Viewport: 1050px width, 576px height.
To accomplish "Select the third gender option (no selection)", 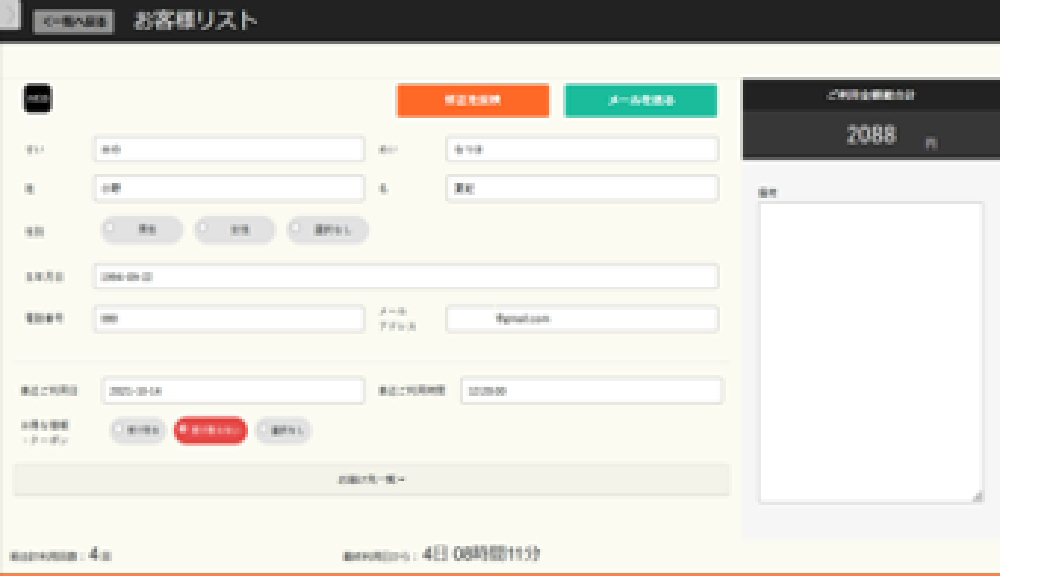I will pyautogui.click(x=328, y=229).
